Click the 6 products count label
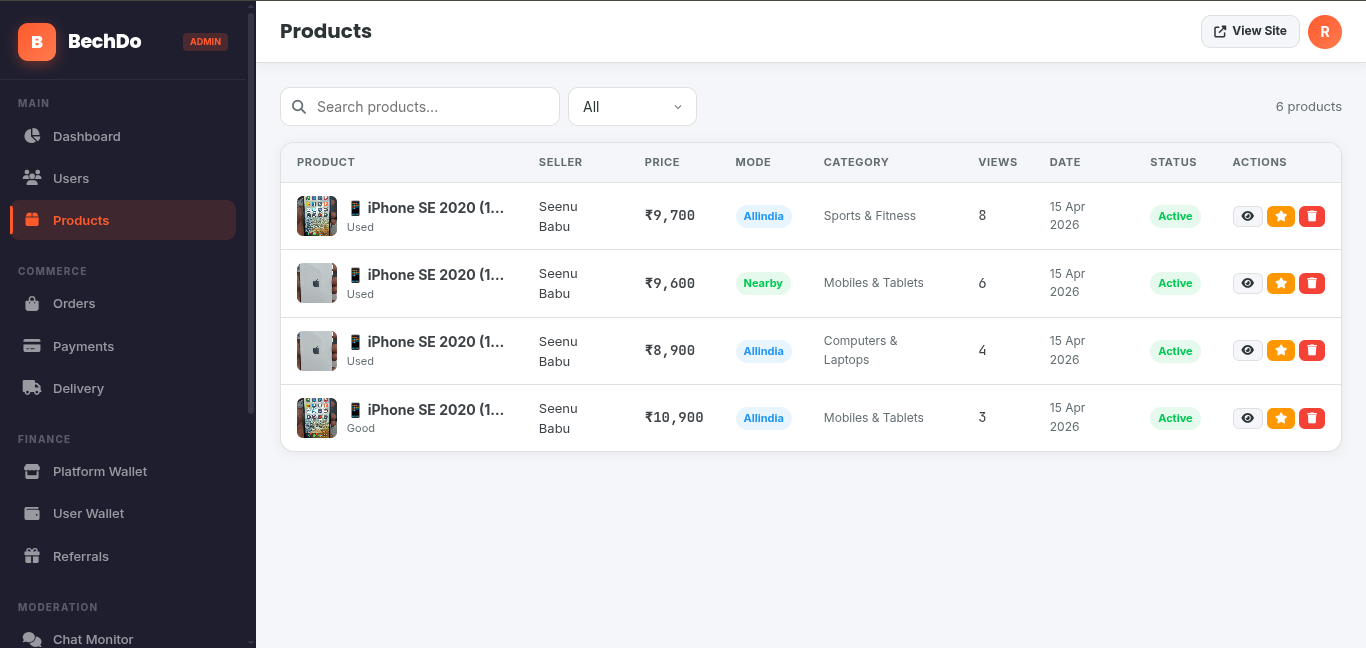The image size is (1366, 648). 1309,107
